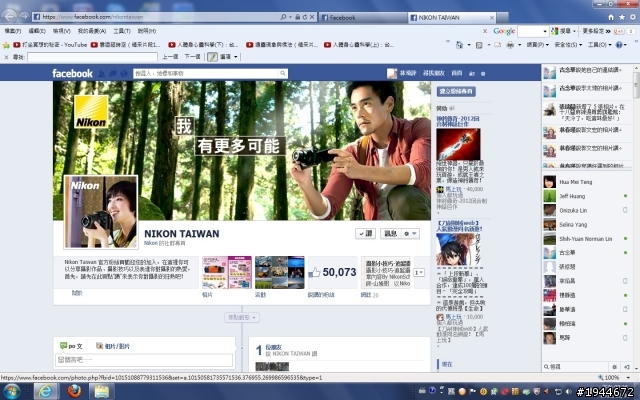The height and width of the screenshot is (400, 640).
Task: Click the 更多設定 Google toolbar link
Action: [593, 31]
